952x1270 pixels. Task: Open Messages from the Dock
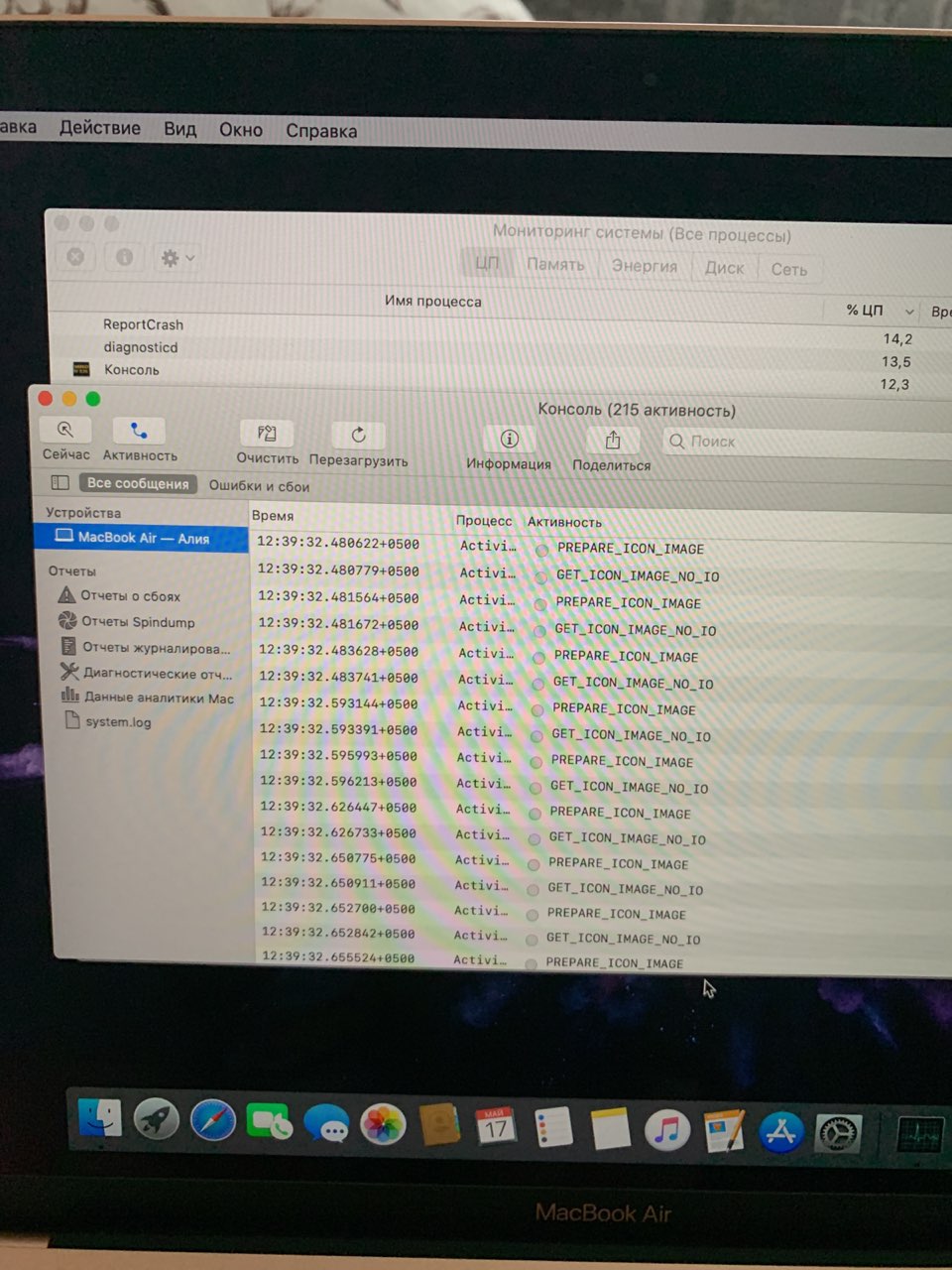(x=325, y=1125)
